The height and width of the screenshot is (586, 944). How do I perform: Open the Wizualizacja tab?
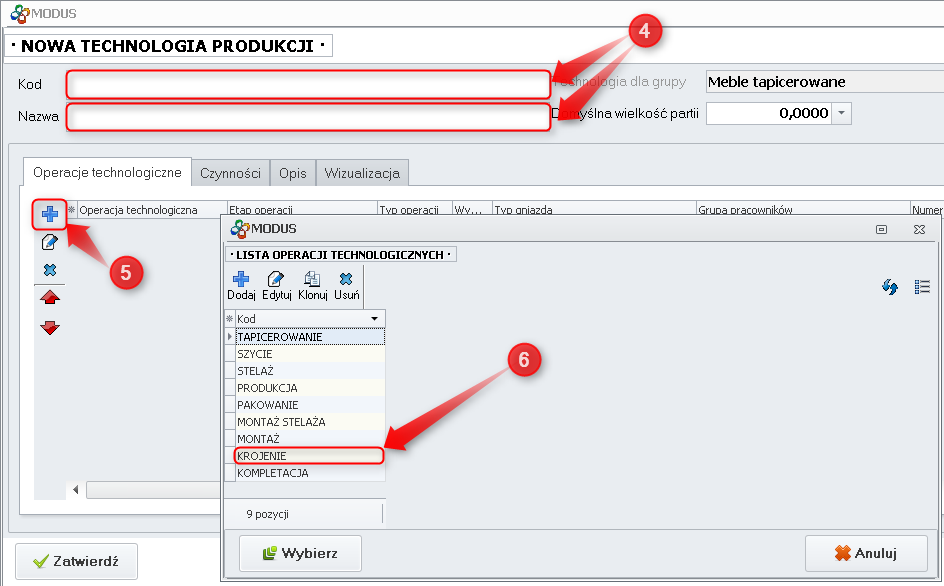tap(362, 173)
